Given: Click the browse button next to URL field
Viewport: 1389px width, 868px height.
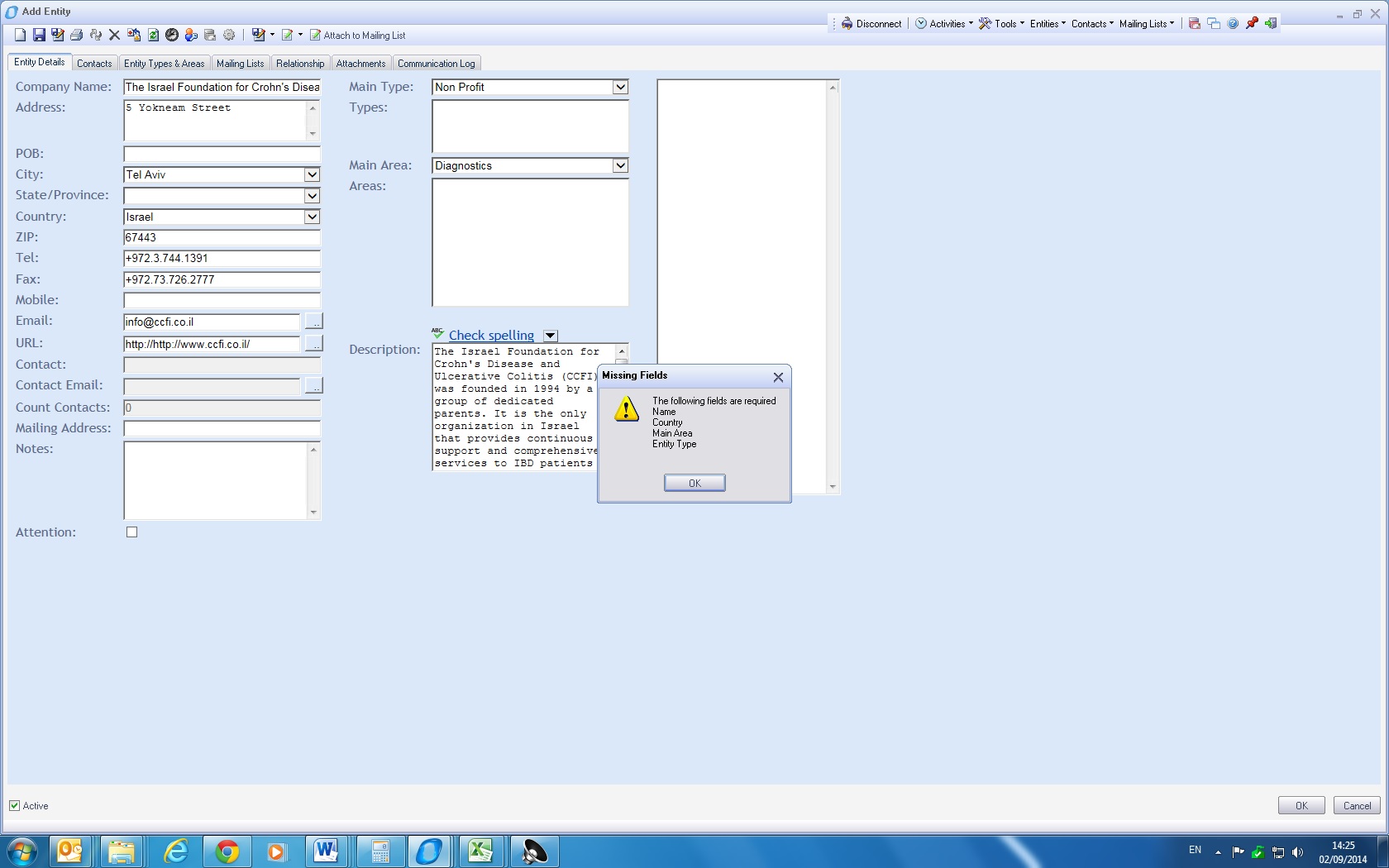Looking at the screenshot, I should click(314, 343).
